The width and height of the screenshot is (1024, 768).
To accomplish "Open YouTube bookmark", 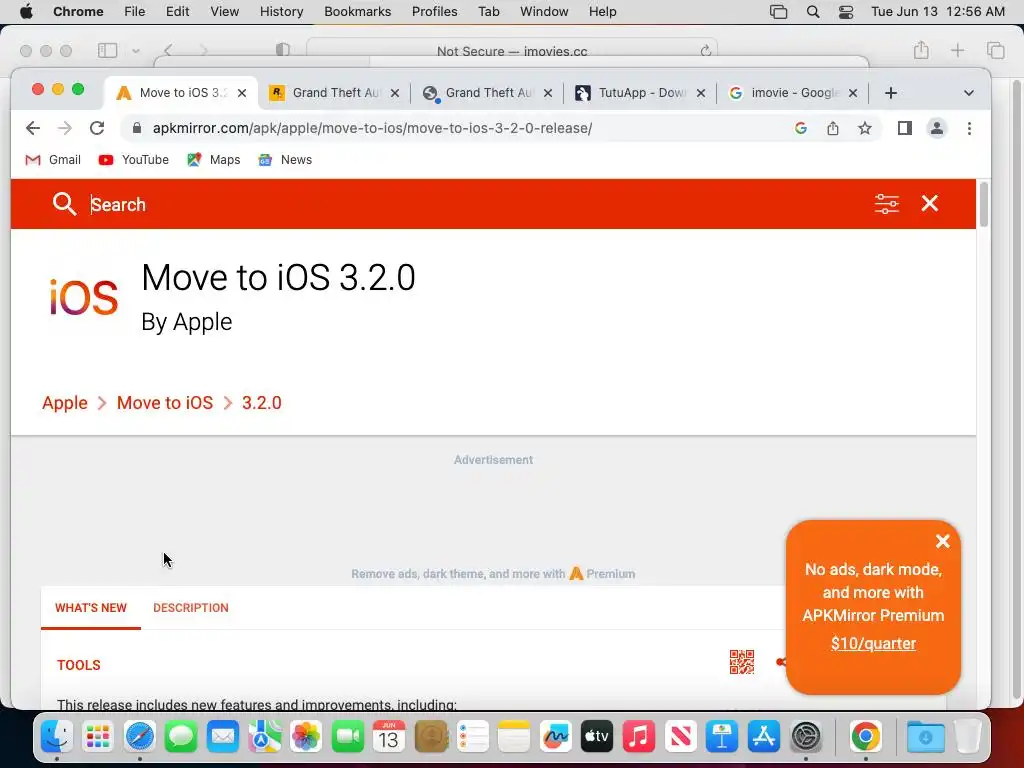I will click(133, 159).
